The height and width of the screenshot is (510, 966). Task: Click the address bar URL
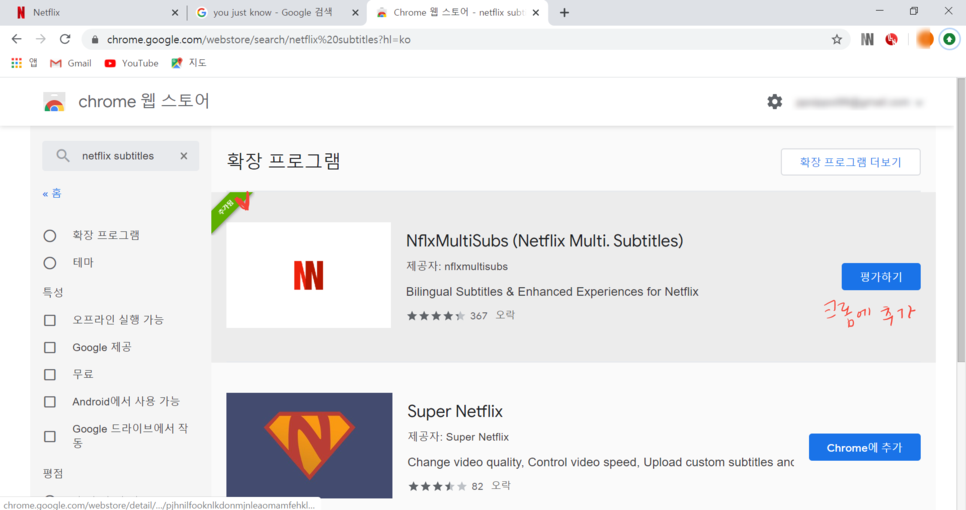tap(259, 39)
